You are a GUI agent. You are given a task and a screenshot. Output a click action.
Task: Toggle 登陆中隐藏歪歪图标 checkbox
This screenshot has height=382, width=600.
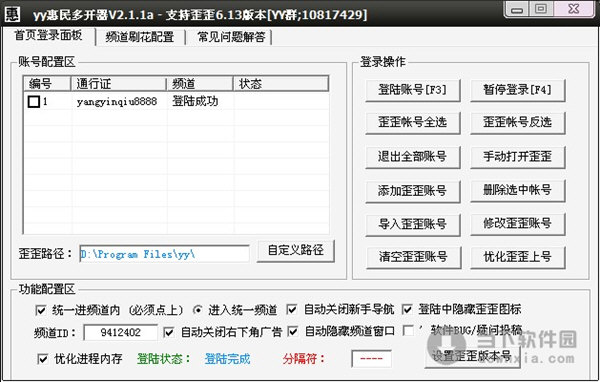pyautogui.click(x=407, y=309)
